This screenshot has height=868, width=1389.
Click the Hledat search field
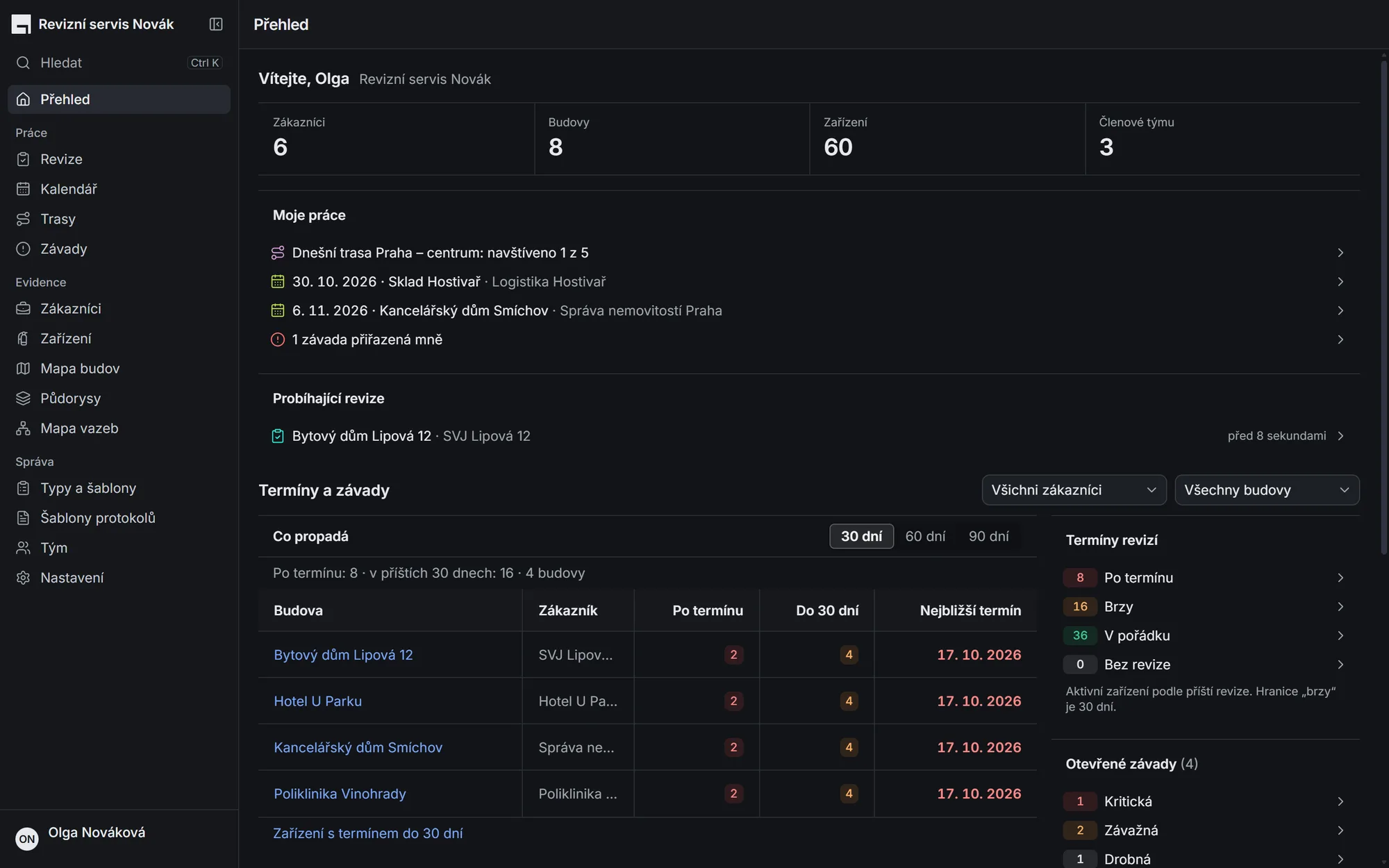(x=119, y=62)
